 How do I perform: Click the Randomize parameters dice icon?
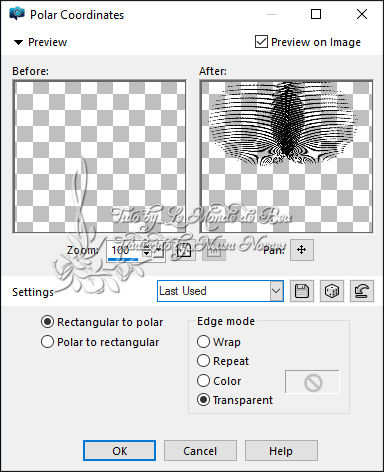click(332, 291)
